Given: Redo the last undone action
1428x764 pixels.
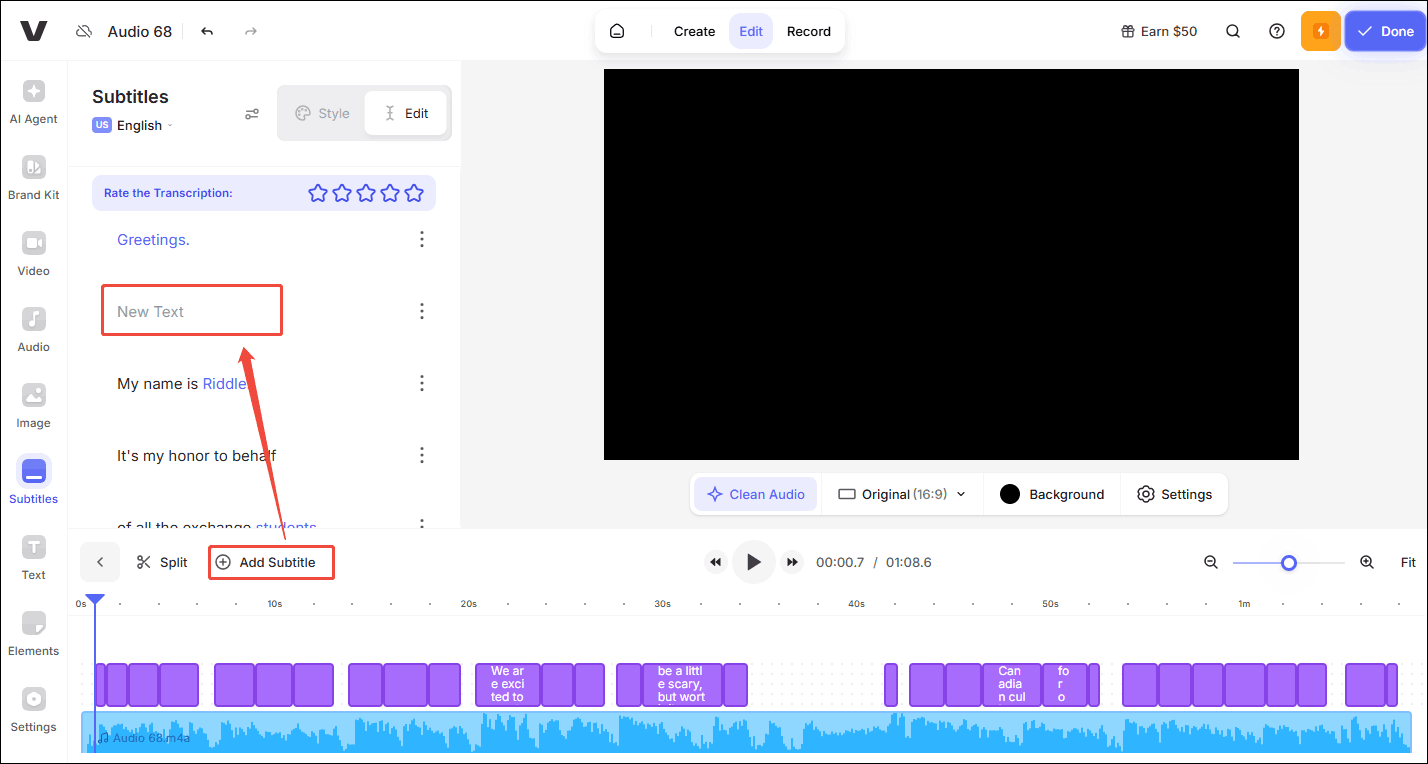Looking at the screenshot, I should [x=251, y=31].
